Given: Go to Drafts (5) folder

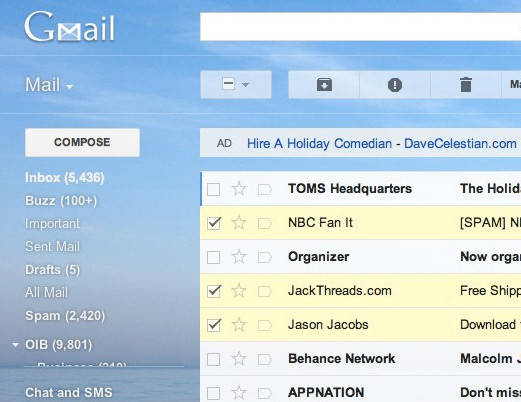Looking at the screenshot, I should 53,270.
